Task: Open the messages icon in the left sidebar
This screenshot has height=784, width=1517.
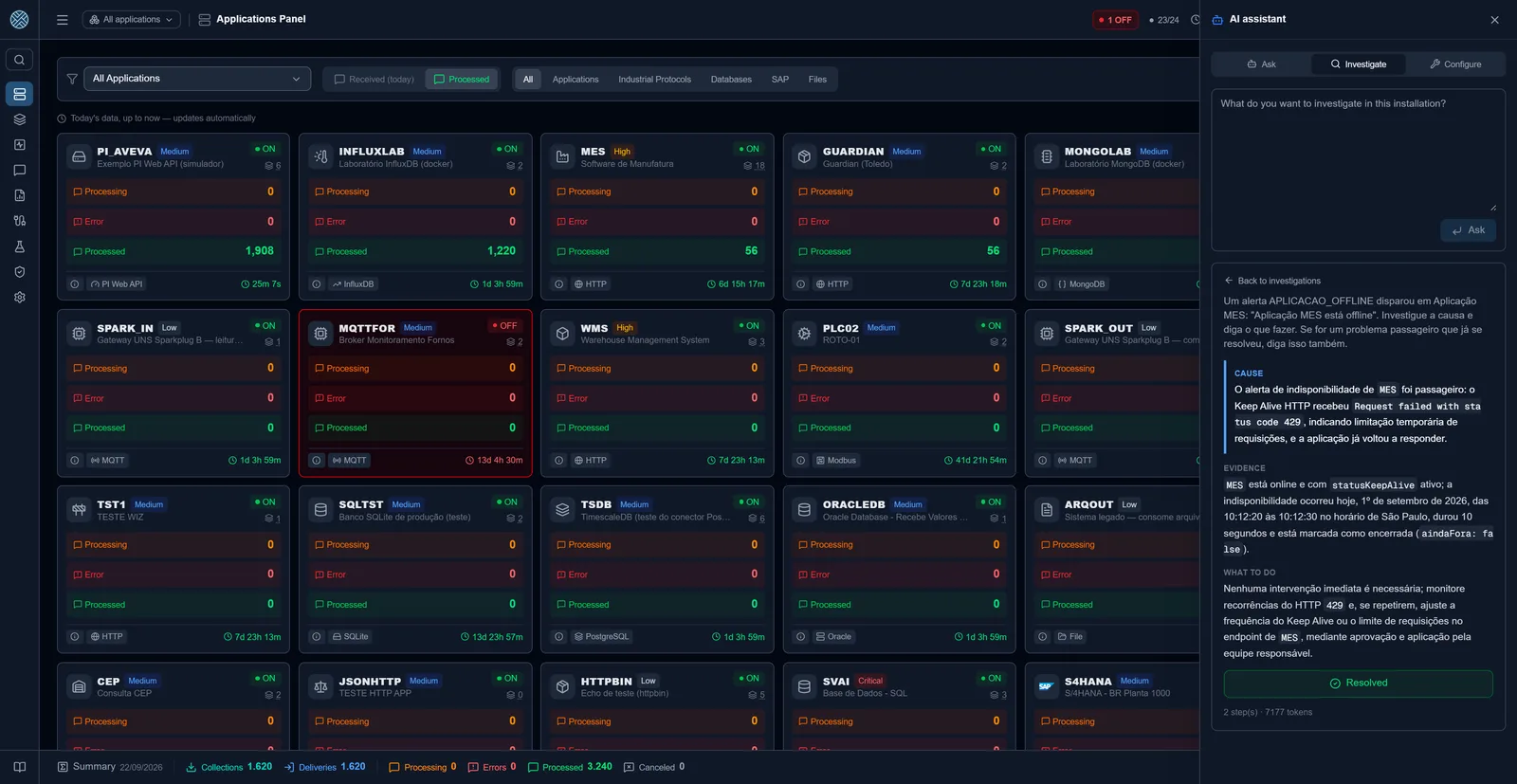Action: point(19,171)
